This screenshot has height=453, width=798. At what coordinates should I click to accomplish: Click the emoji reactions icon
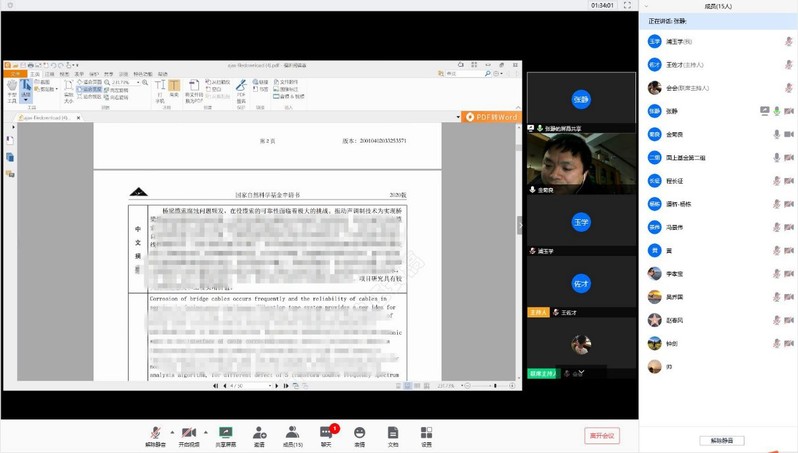click(360, 433)
